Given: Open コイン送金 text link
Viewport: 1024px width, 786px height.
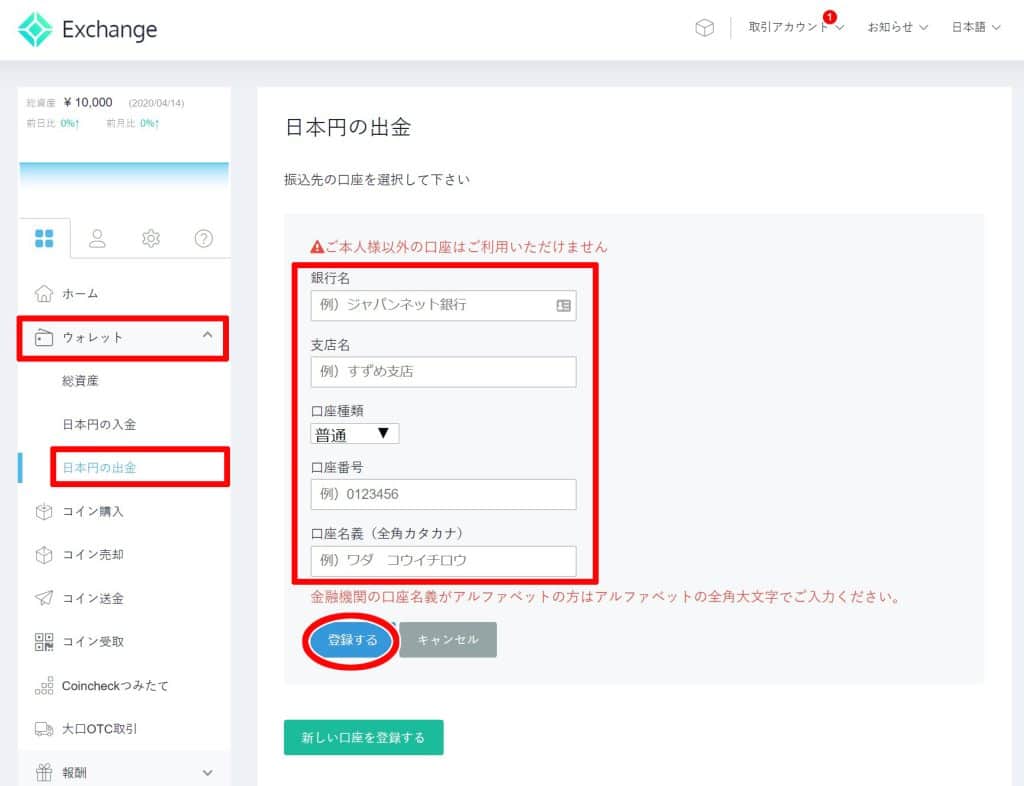Looking at the screenshot, I should coord(93,598).
